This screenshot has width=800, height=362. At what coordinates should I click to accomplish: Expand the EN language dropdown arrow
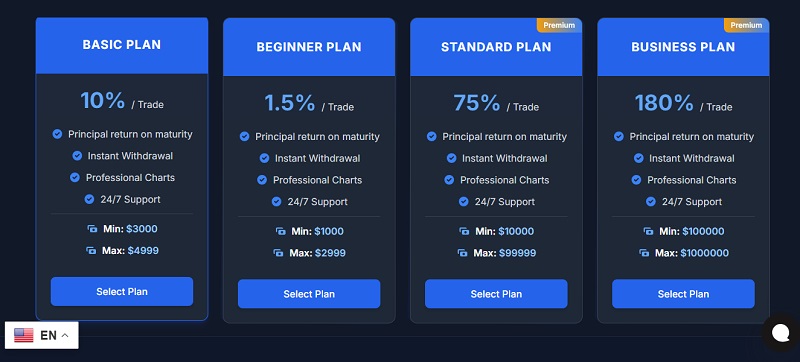coord(65,335)
